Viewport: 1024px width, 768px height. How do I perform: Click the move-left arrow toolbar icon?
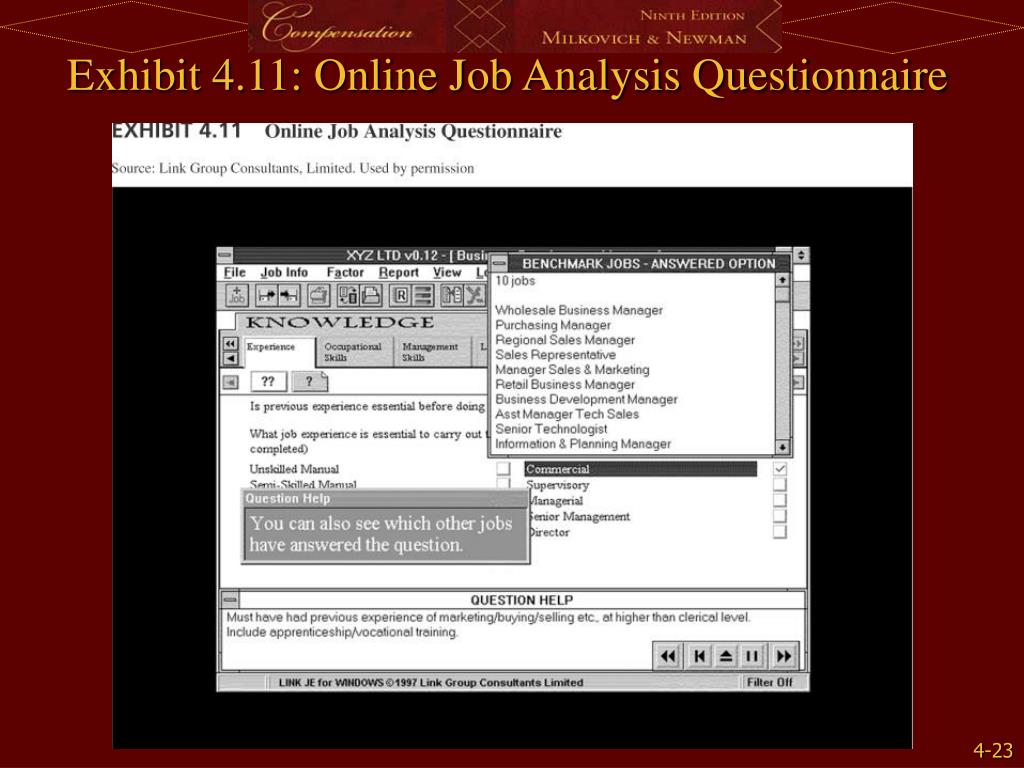(289, 296)
